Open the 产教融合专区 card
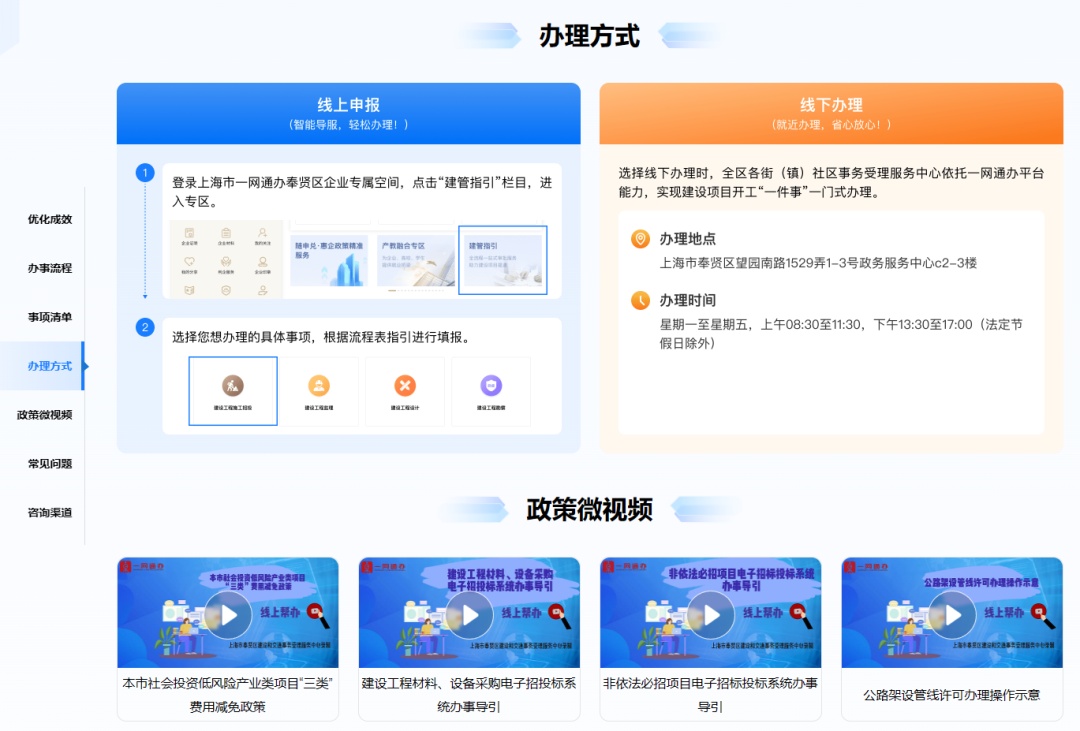1080x731 pixels. [x=416, y=260]
